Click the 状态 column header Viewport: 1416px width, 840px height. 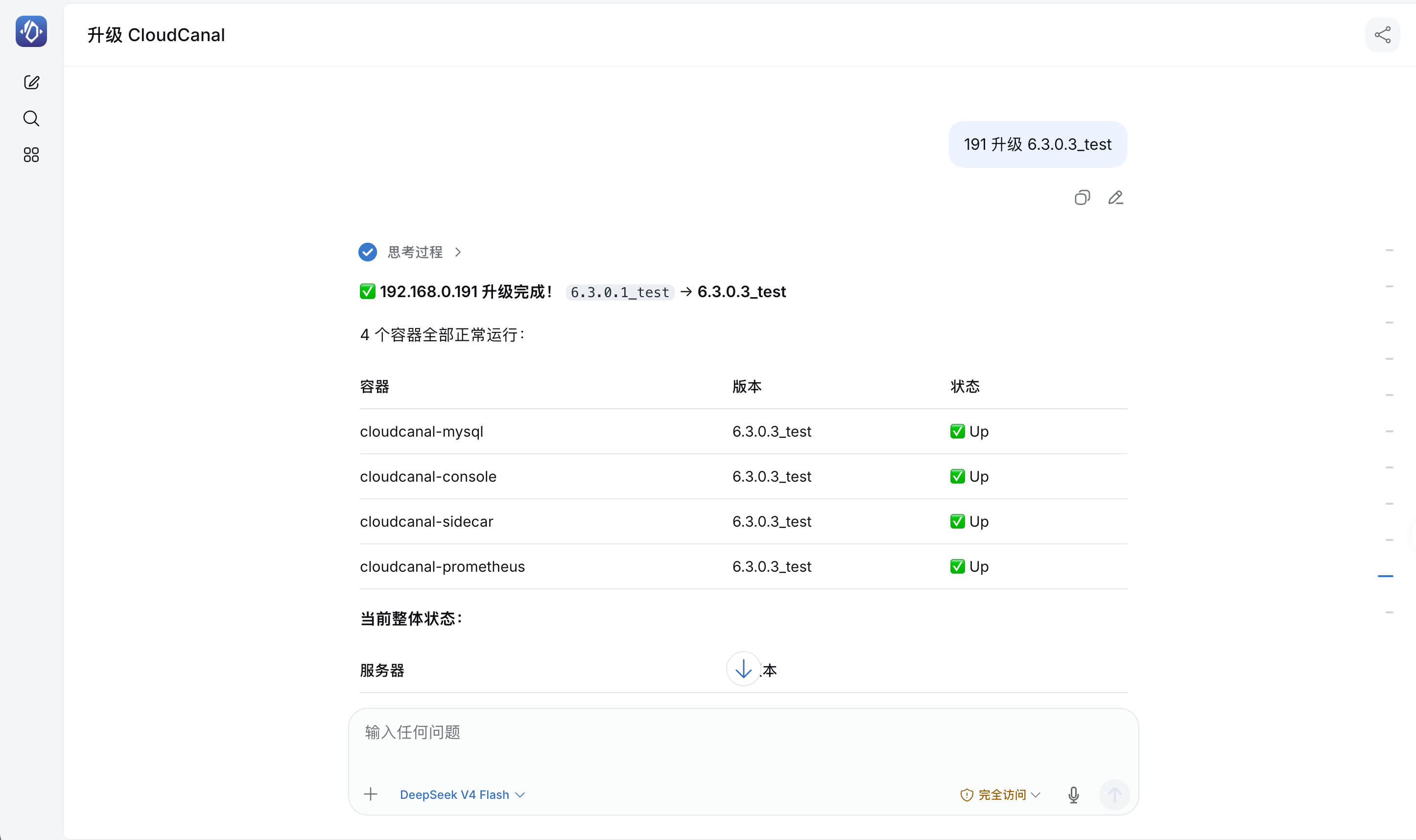965,387
